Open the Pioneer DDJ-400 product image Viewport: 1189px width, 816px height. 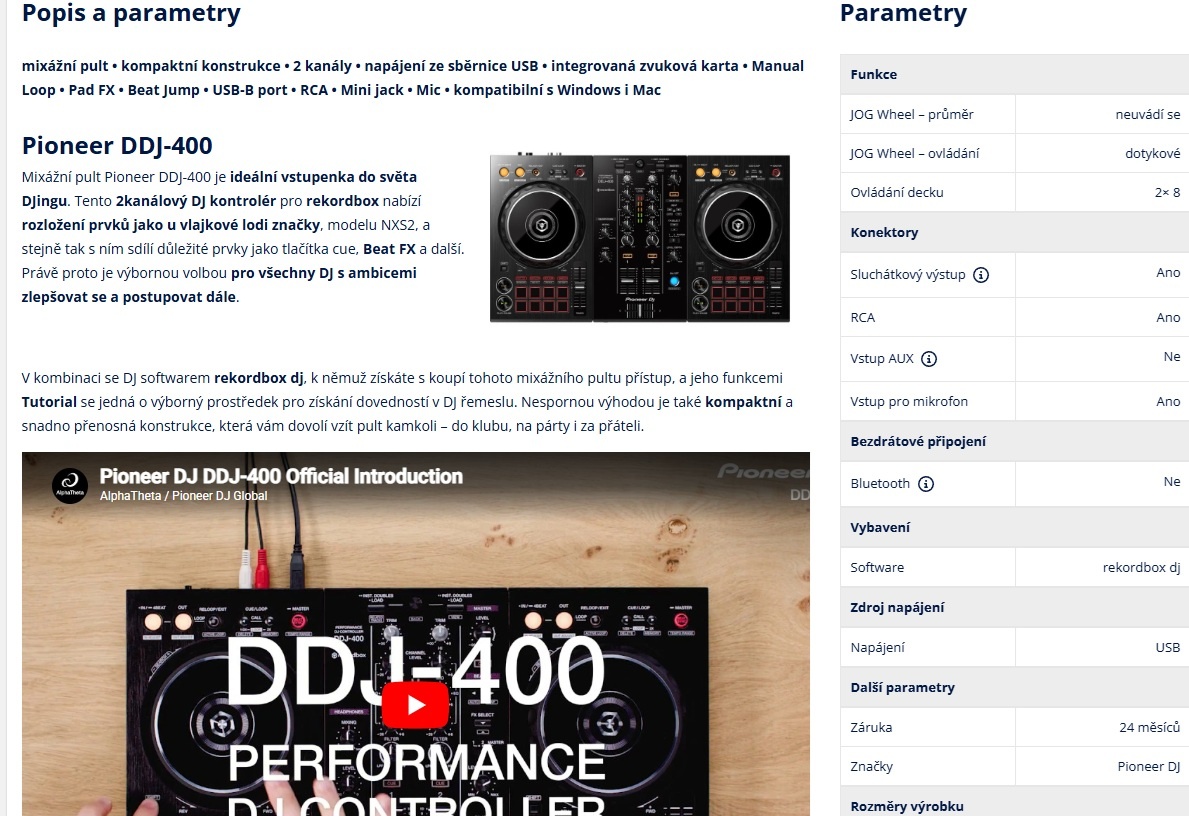pyautogui.click(x=640, y=238)
